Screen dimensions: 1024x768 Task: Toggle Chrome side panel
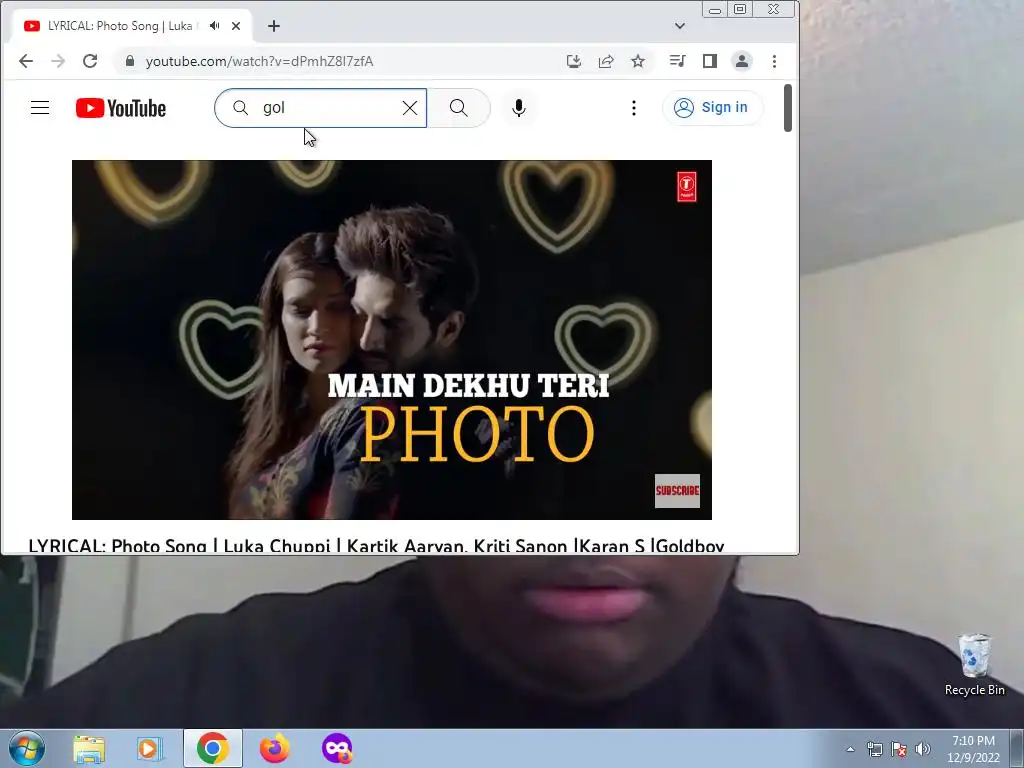pyautogui.click(x=710, y=61)
